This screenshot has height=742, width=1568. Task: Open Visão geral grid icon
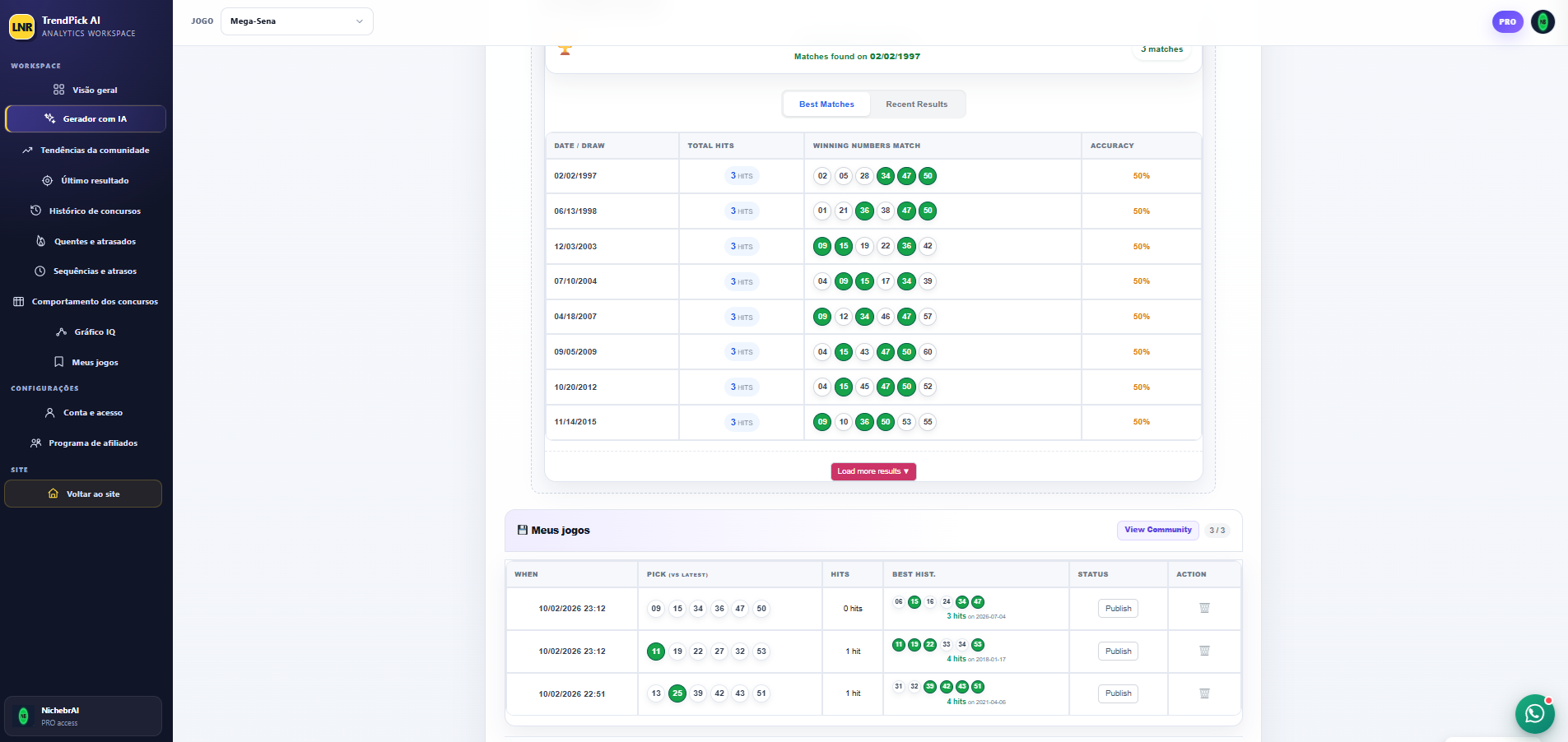coord(58,90)
